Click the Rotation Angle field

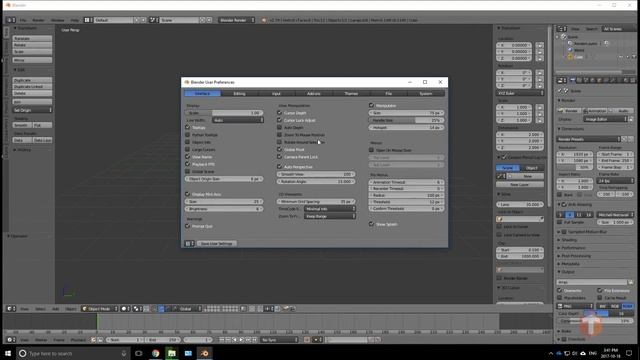coord(316,181)
